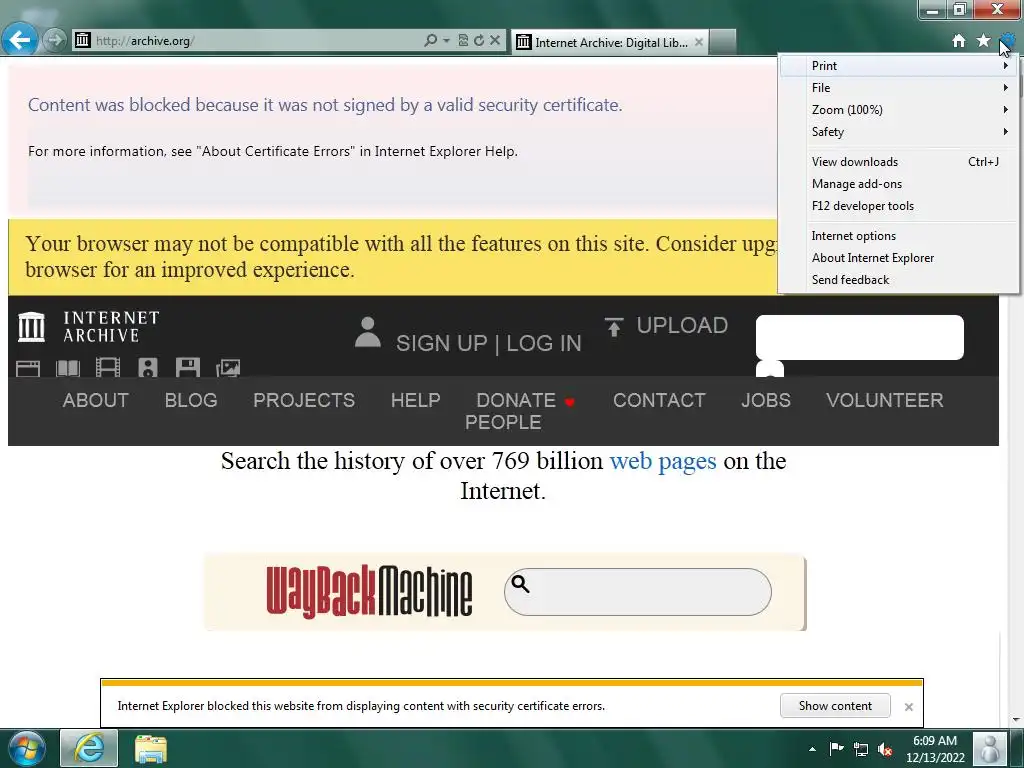Click the Wayback Machine search field
Viewport: 1024px width, 768px height.
pyautogui.click(x=637, y=592)
